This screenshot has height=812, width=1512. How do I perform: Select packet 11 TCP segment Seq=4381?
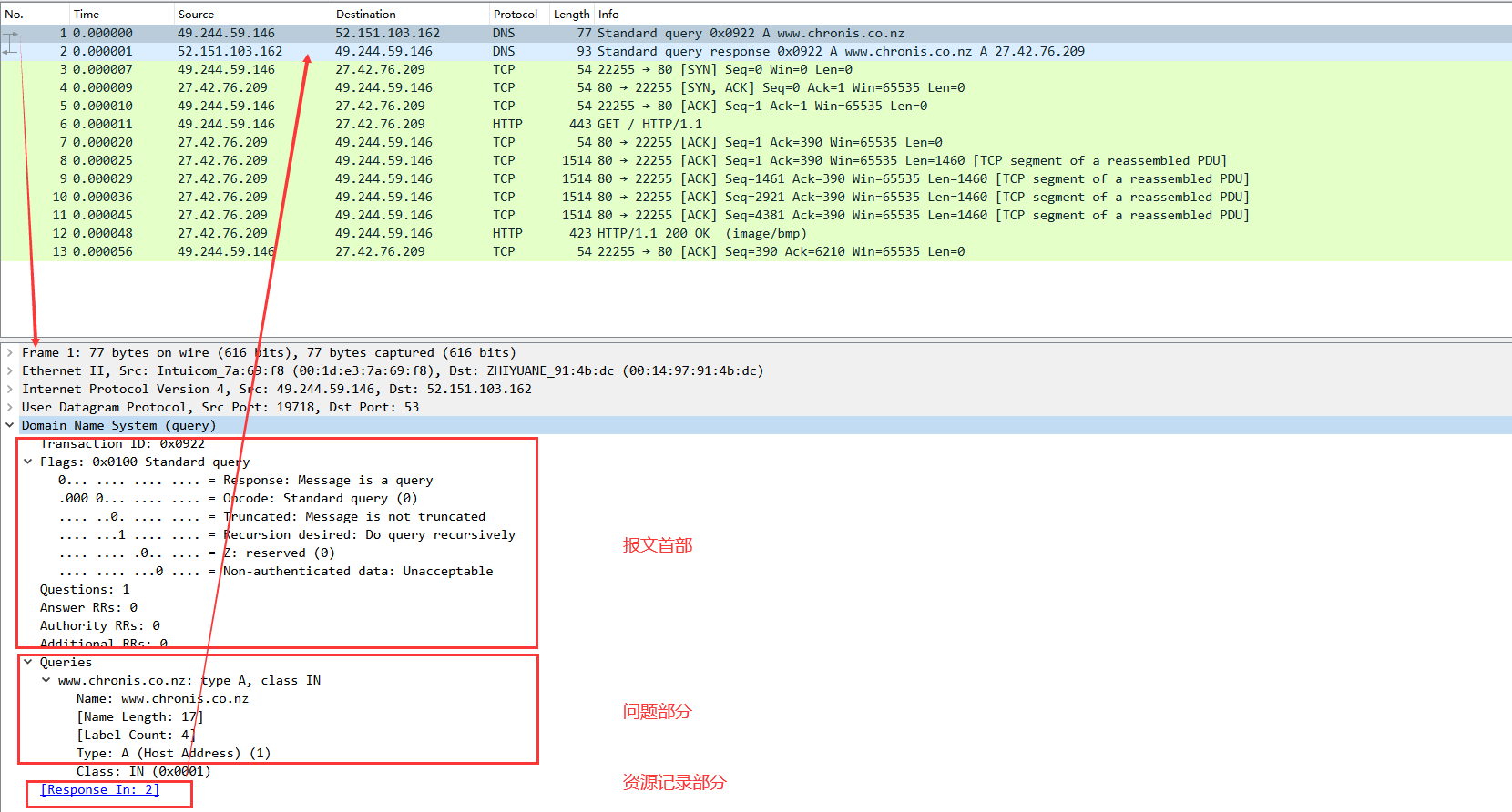tap(756, 215)
